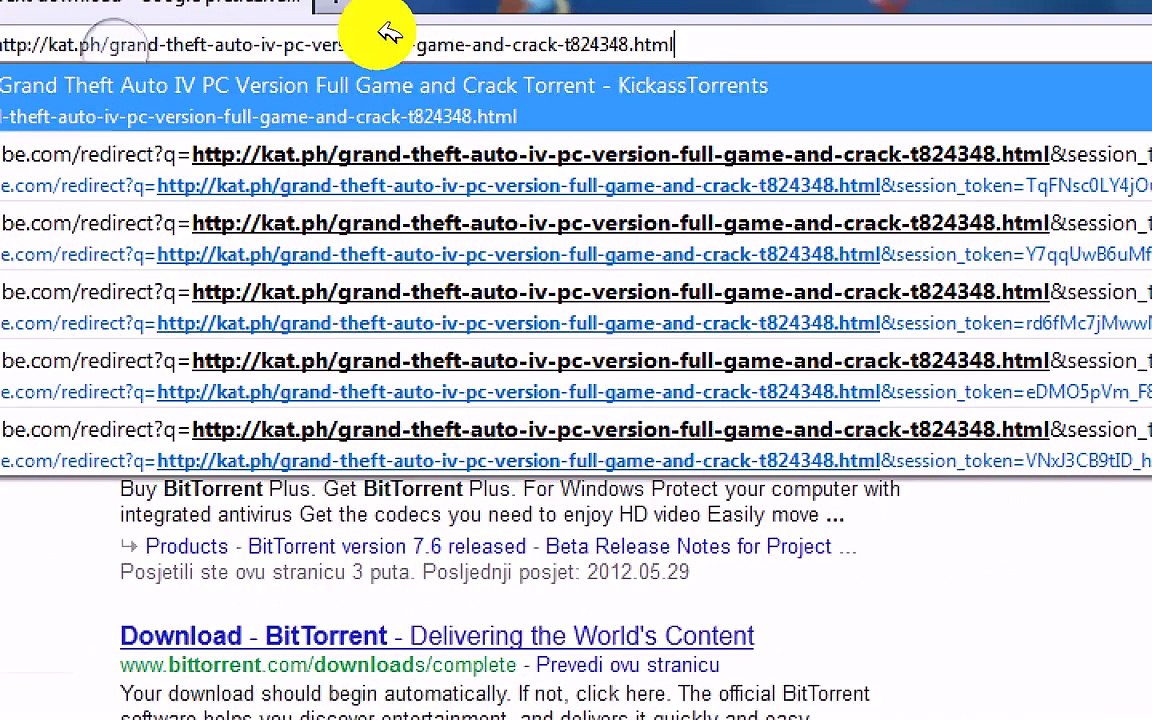The width and height of the screenshot is (1152, 720).
Task: Open the 'Beta Release Notes for Project' link
Action: click(688, 547)
